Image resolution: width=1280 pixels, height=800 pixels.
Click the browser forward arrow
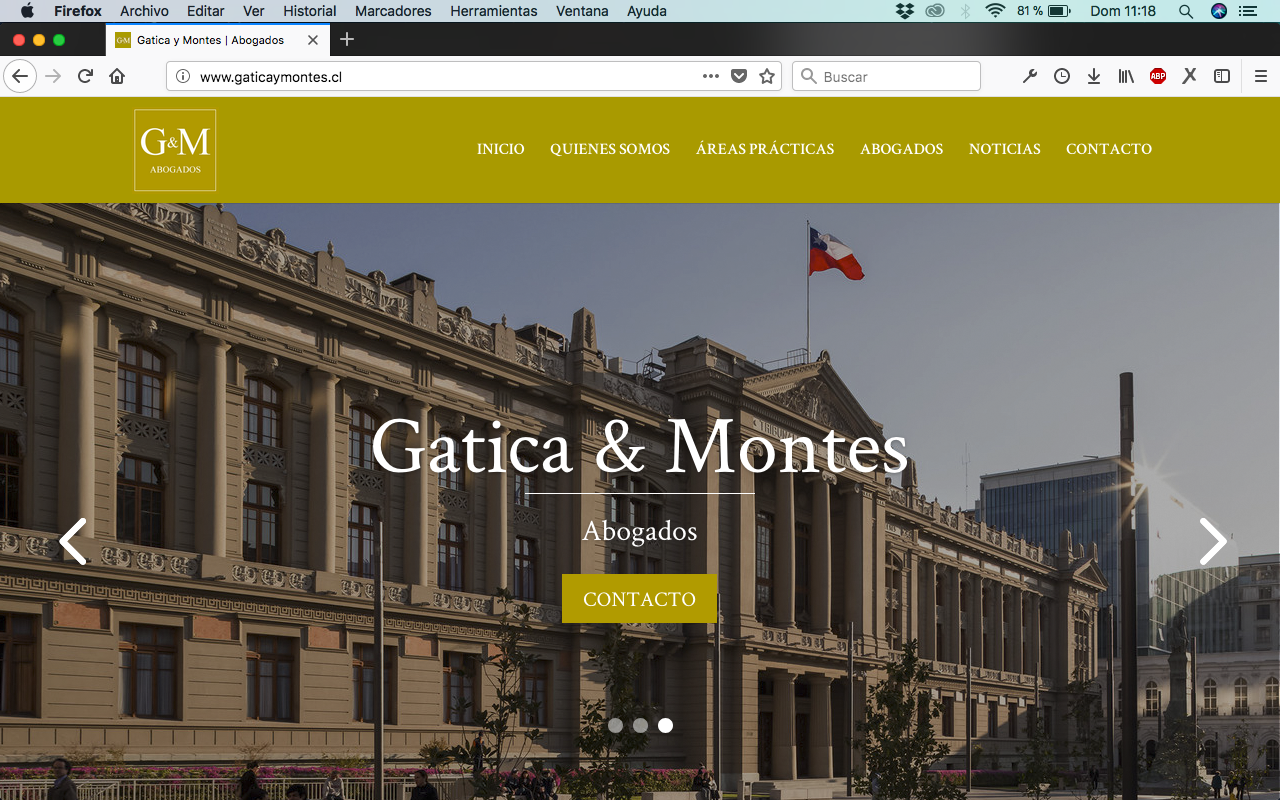coord(53,76)
